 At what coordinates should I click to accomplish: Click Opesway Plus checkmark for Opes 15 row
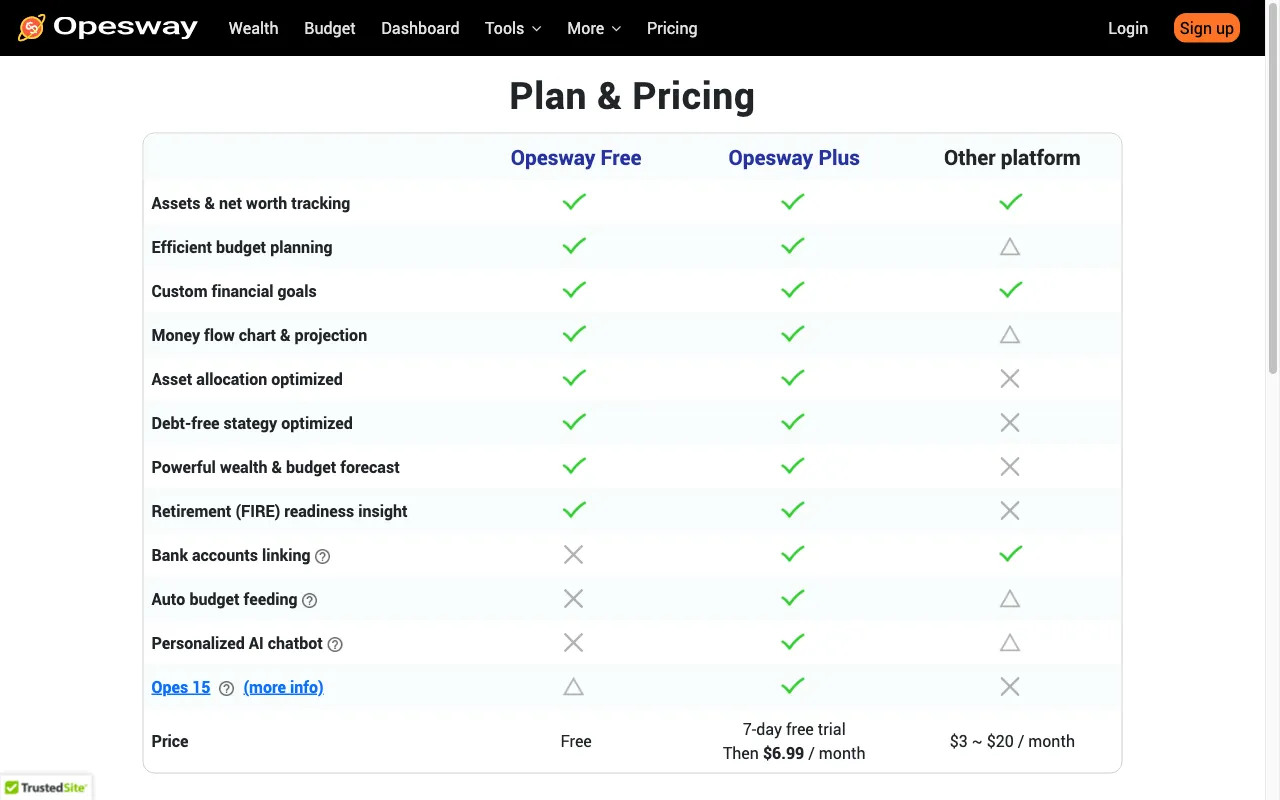[x=793, y=686]
